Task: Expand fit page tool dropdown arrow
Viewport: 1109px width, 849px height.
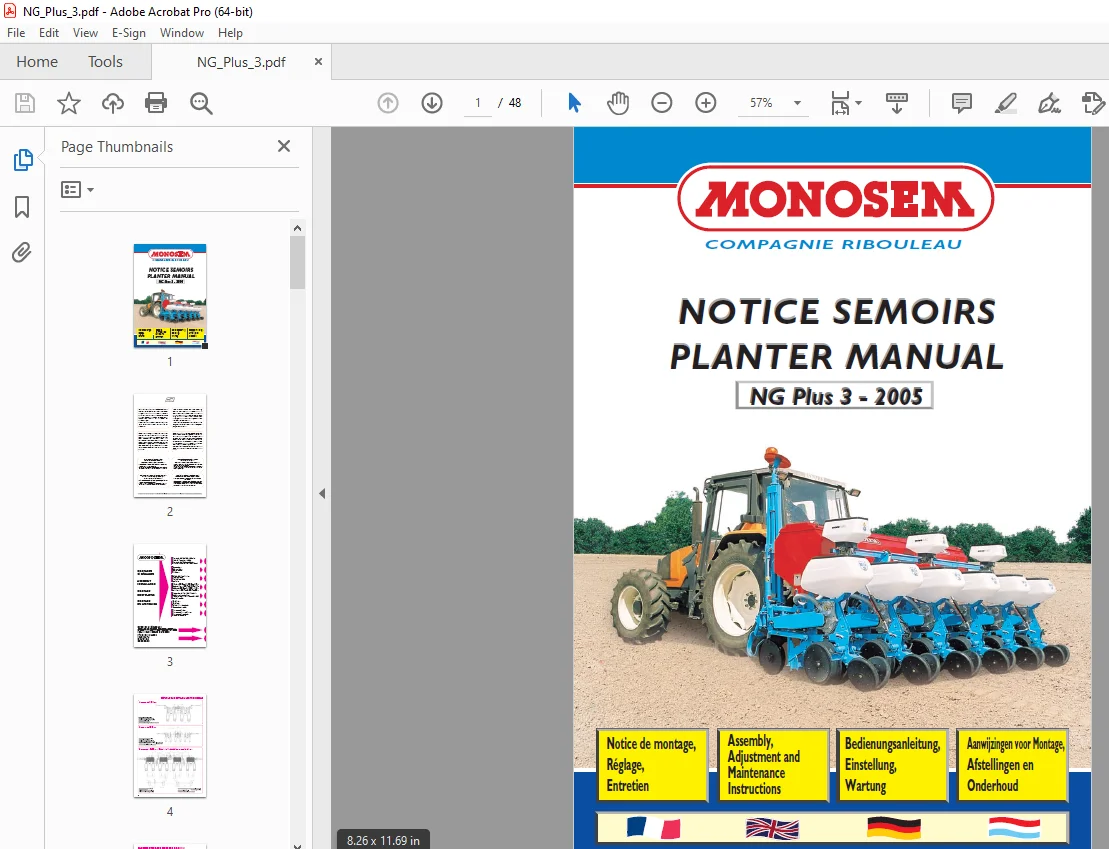Action: pos(859,103)
